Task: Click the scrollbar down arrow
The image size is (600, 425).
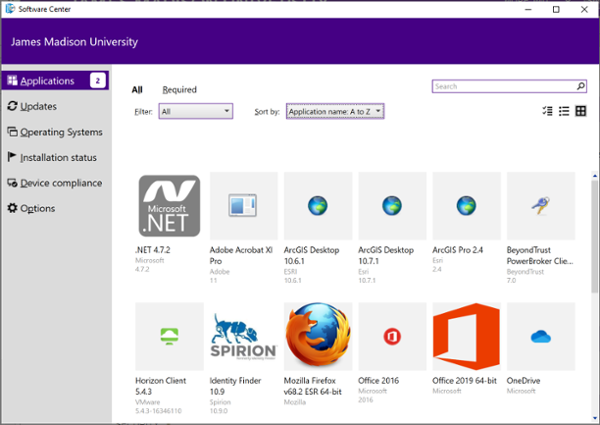Action: [595, 418]
